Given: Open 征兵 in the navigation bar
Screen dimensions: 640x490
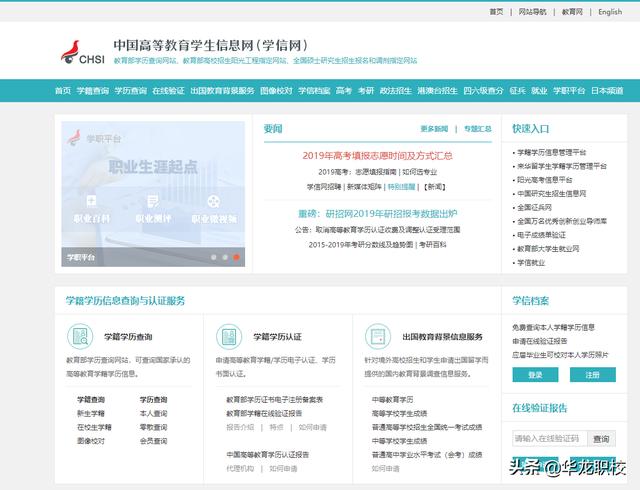Looking at the screenshot, I should pyautogui.click(x=518, y=91).
